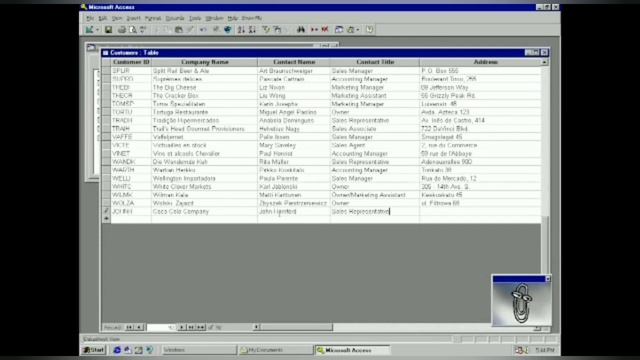
Task: Click the The Big Cheese cell
Action: [x=204, y=87]
